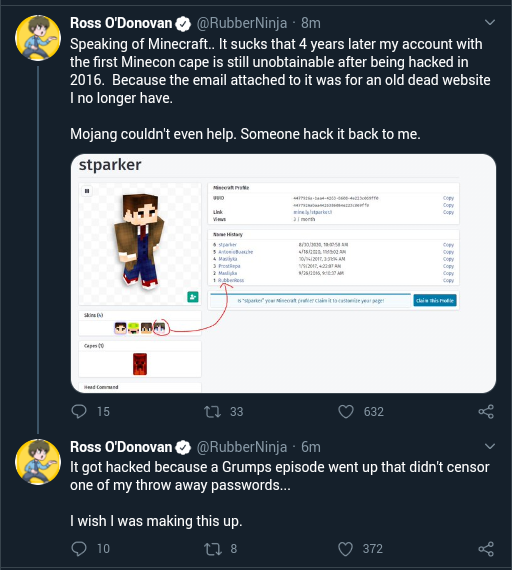Click the 6m timestamp of second tweet
Screen dimensions: 512x570
point(311,447)
